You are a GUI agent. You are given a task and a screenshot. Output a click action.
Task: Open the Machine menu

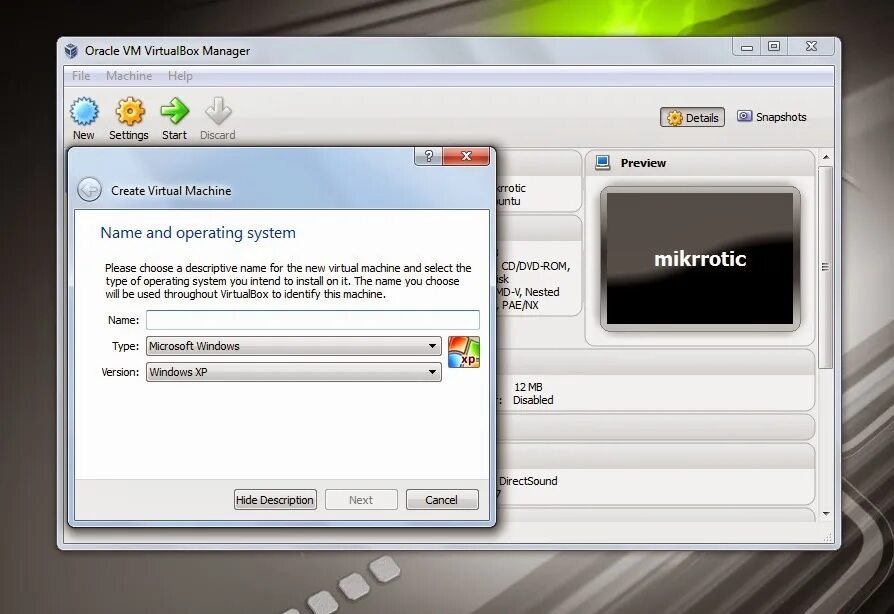pos(129,76)
